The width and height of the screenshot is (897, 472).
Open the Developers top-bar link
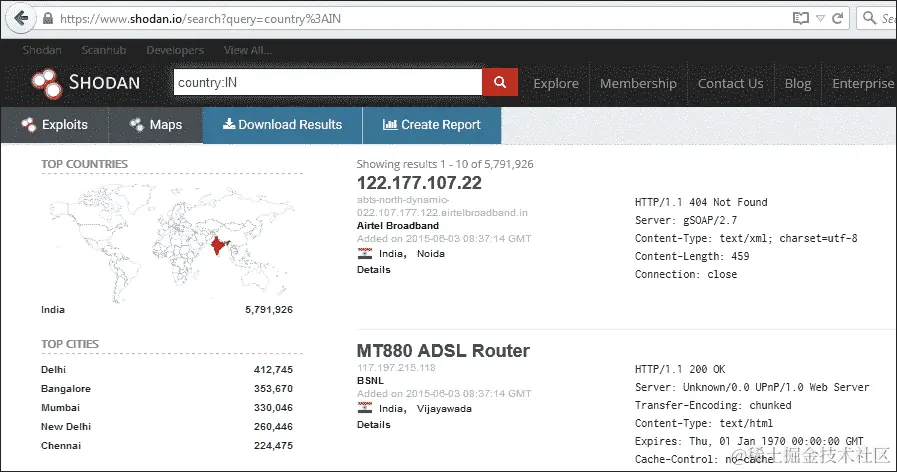[x=175, y=50]
